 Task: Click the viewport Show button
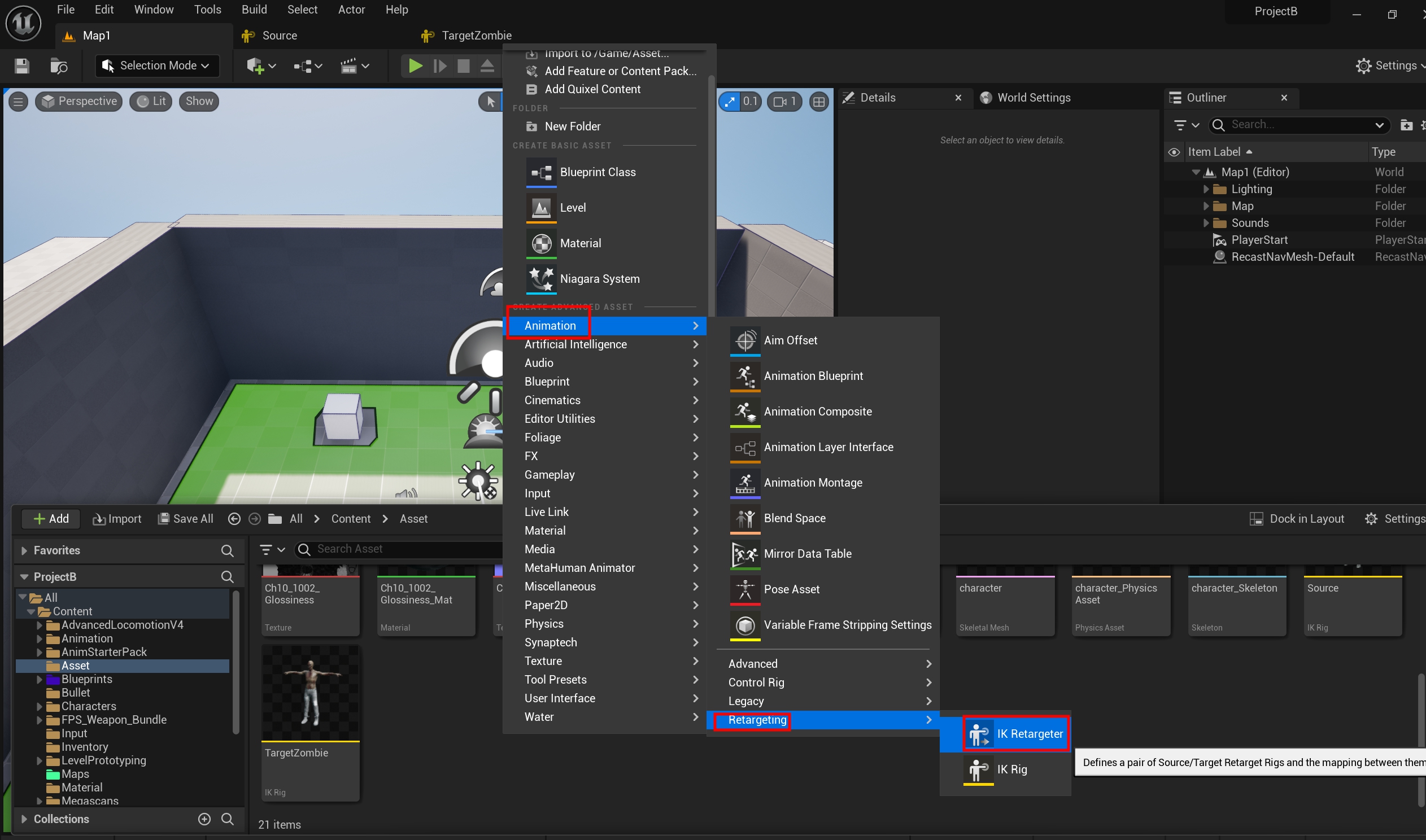(199, 101)
